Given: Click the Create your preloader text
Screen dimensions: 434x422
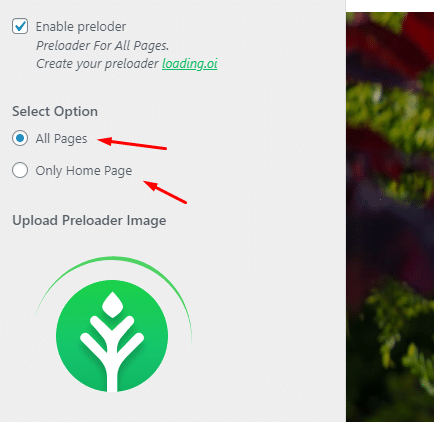Looking at the screenshot, I should pyautogui.click(x=97, y=64).
